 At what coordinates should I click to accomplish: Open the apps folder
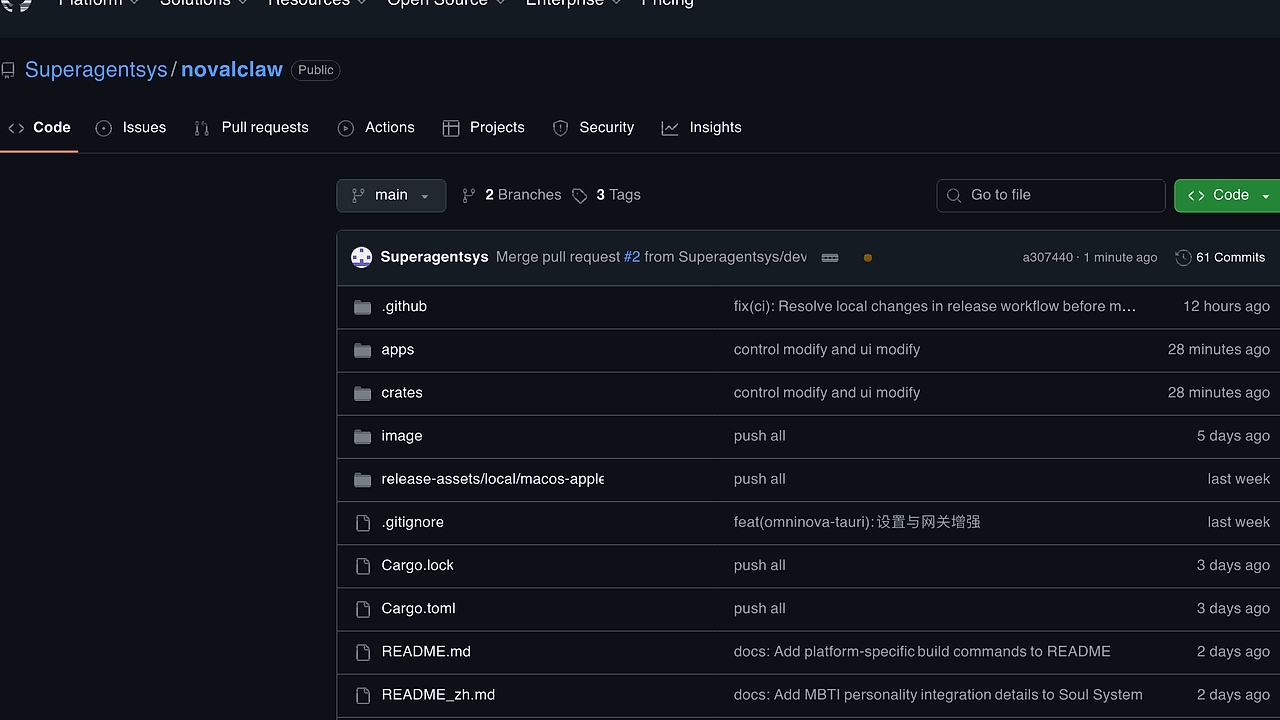click(398, 350)
